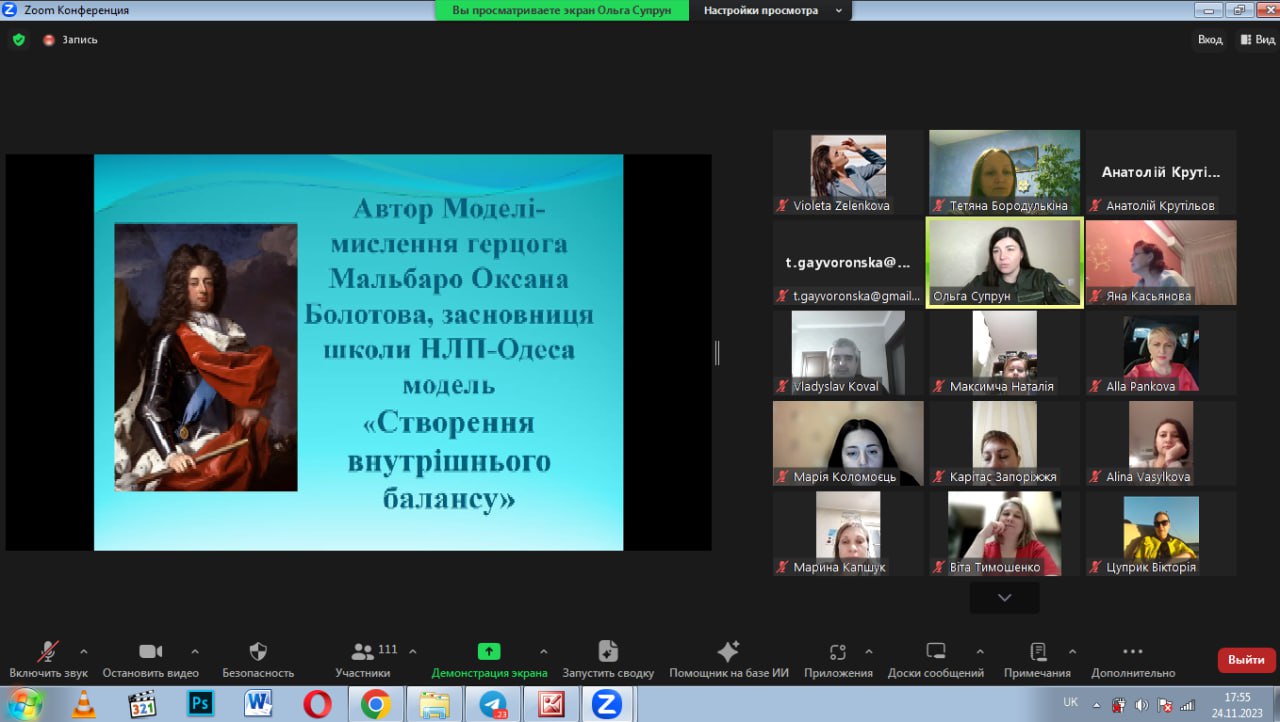The width and height of the screenshot is (1280, 722).
Task: Open Помощник на базе ИИ assistant
Action: pyautogui.click(x=729, y=652)
